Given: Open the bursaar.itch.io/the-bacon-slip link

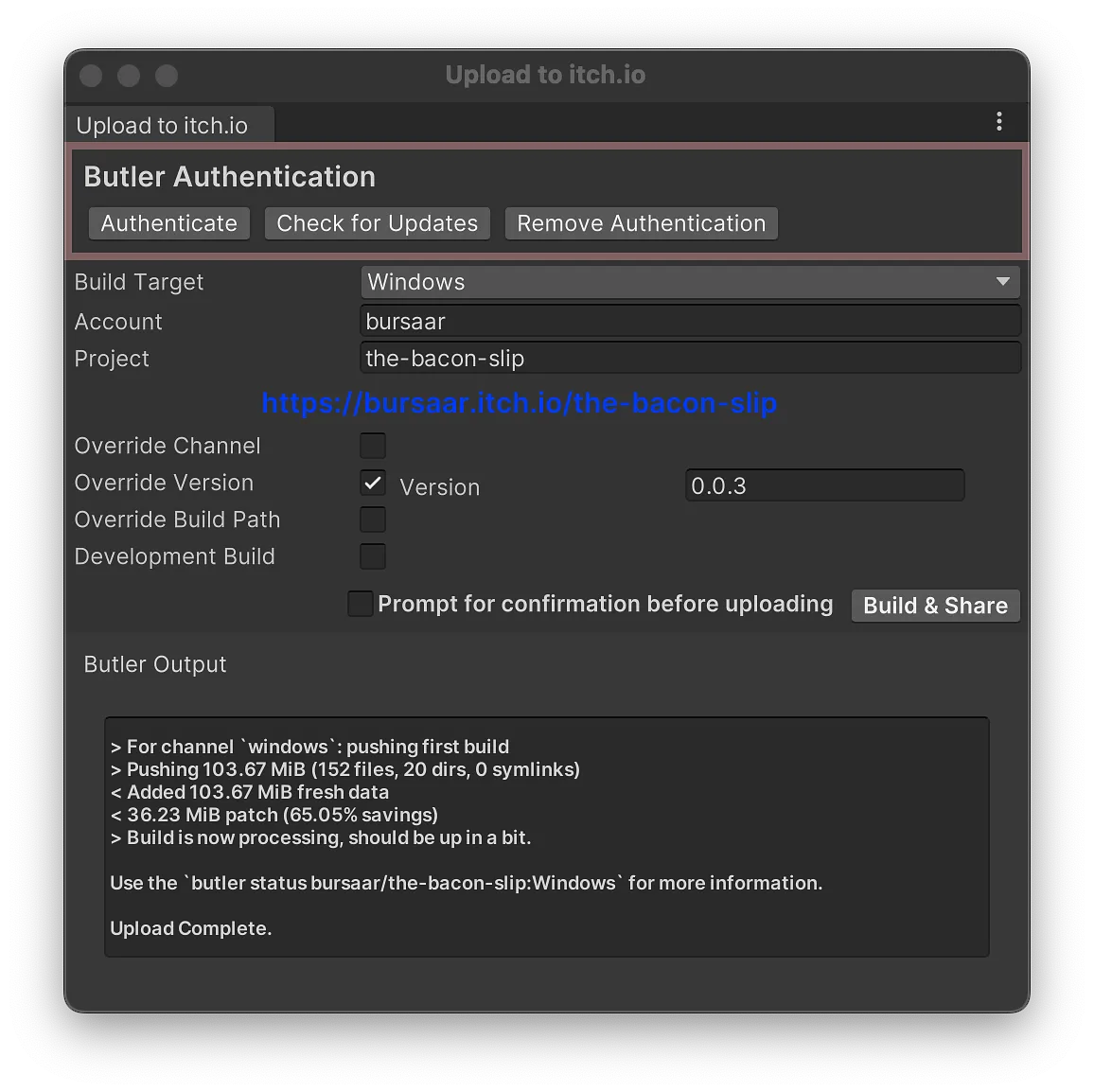Looking at the screenshot, I should [x=519, y=403].
